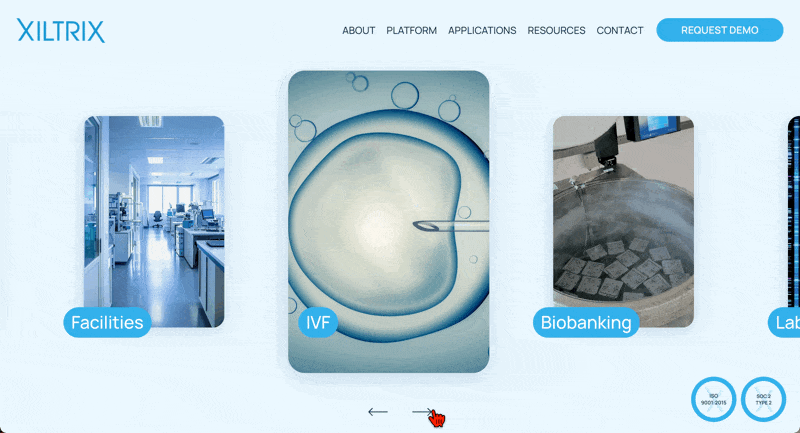The height and width of the screenshot is (433, 800).
Task: Select the IVF label pill
Action: (x=318, y=322)
